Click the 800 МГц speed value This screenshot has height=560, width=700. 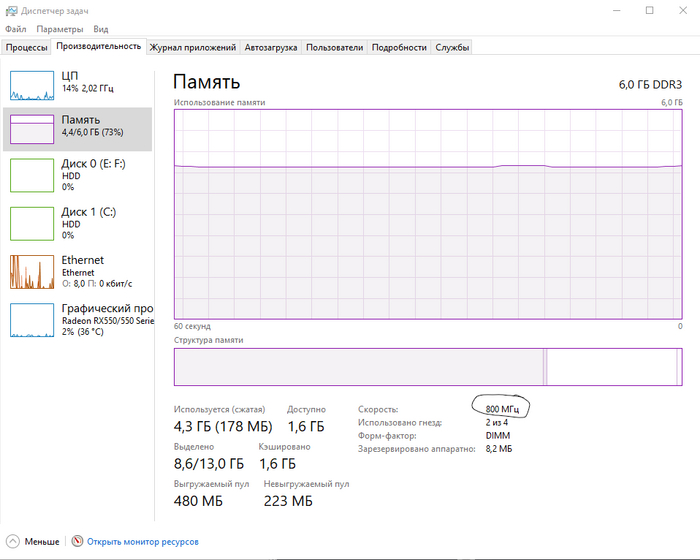pyautogui.click(x=502, y=409)
